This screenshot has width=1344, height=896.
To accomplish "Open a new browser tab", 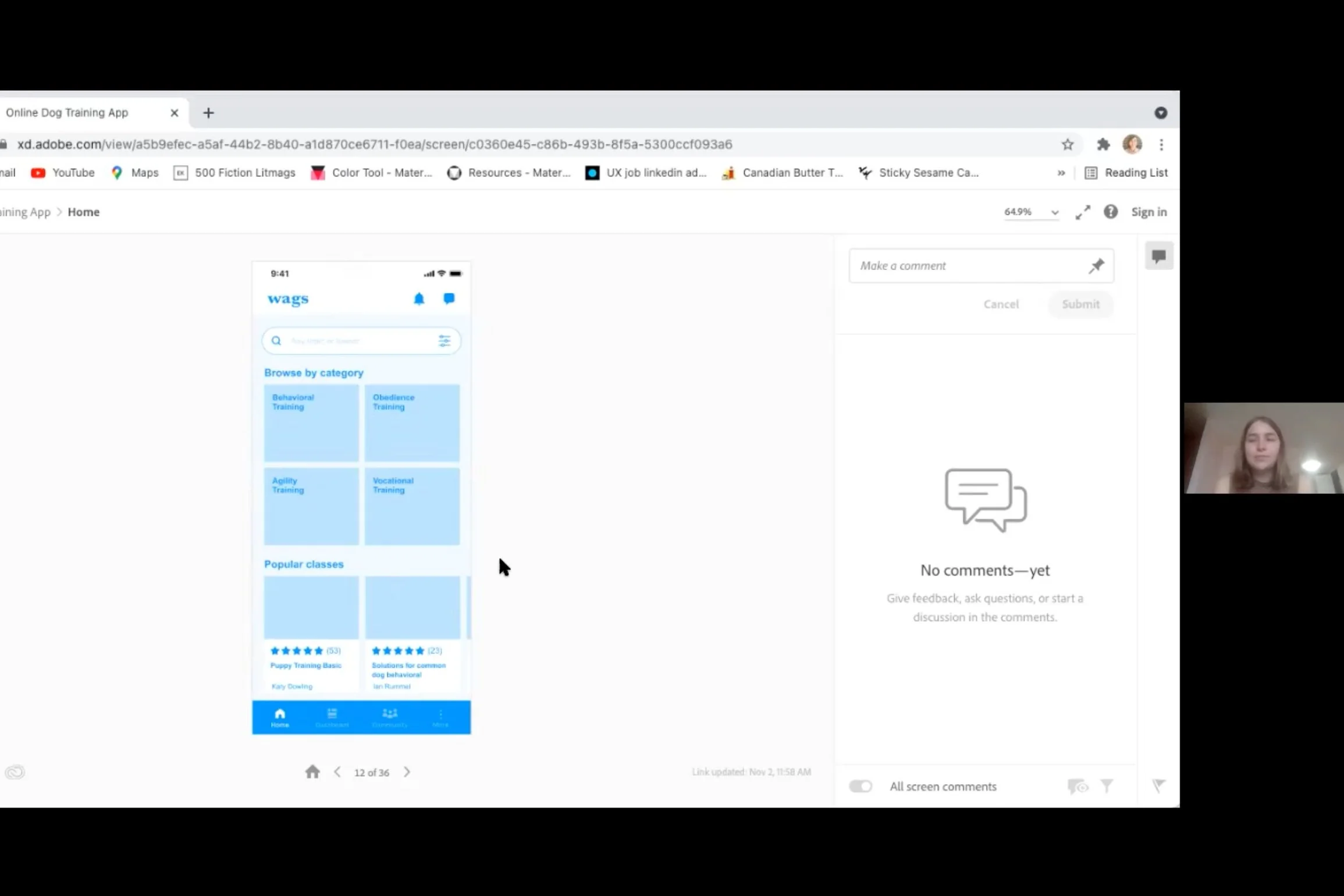I will click(x=208, y=113).
